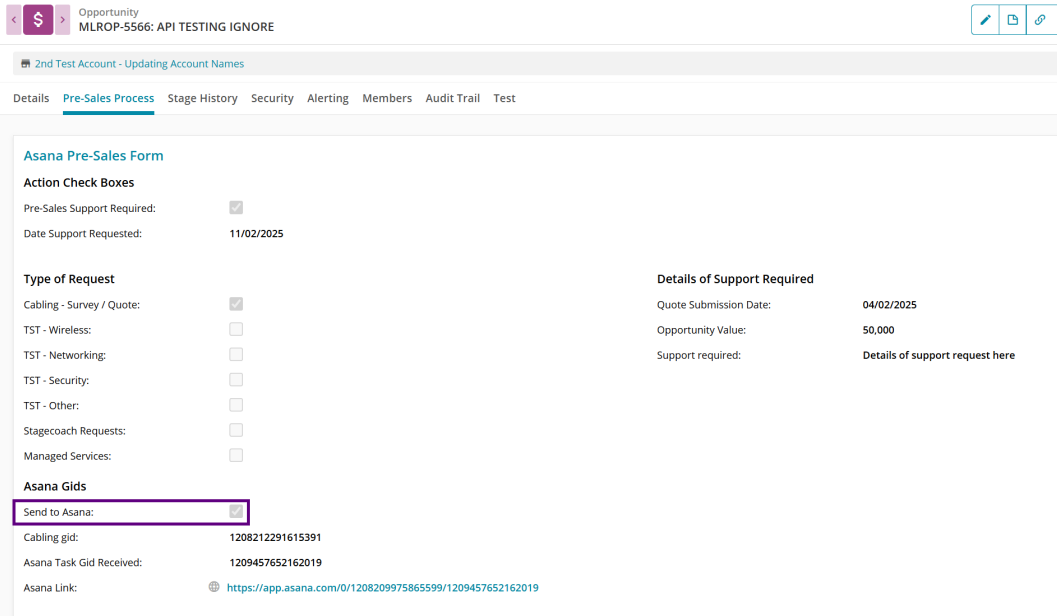Go to previous record with left arrow
This screenshot has width=1057, height=616.
pyautogui.click(x=14, y=19)
